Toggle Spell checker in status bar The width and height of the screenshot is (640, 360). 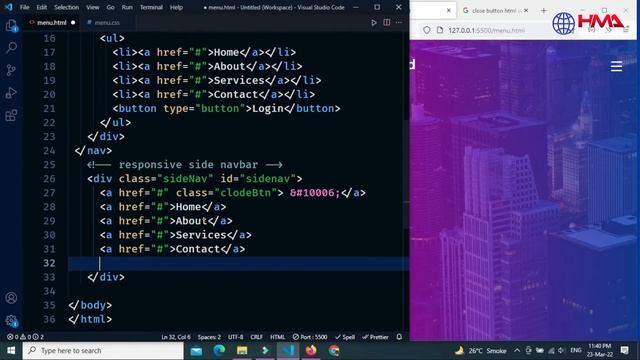pyautogui.click(x=345, y=337)
